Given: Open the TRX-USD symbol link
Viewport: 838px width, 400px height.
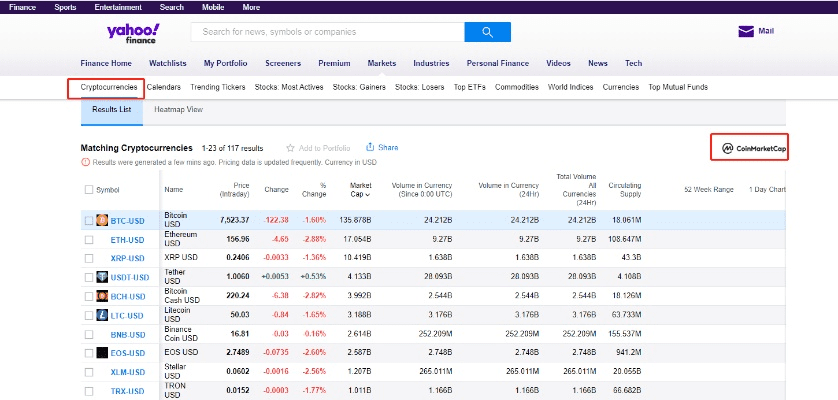Looking at the screenshot, I should pos(128,391).
